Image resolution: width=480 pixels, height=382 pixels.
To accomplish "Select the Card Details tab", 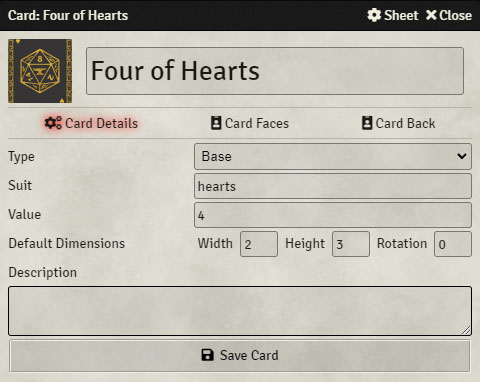I will coord(91,123).
